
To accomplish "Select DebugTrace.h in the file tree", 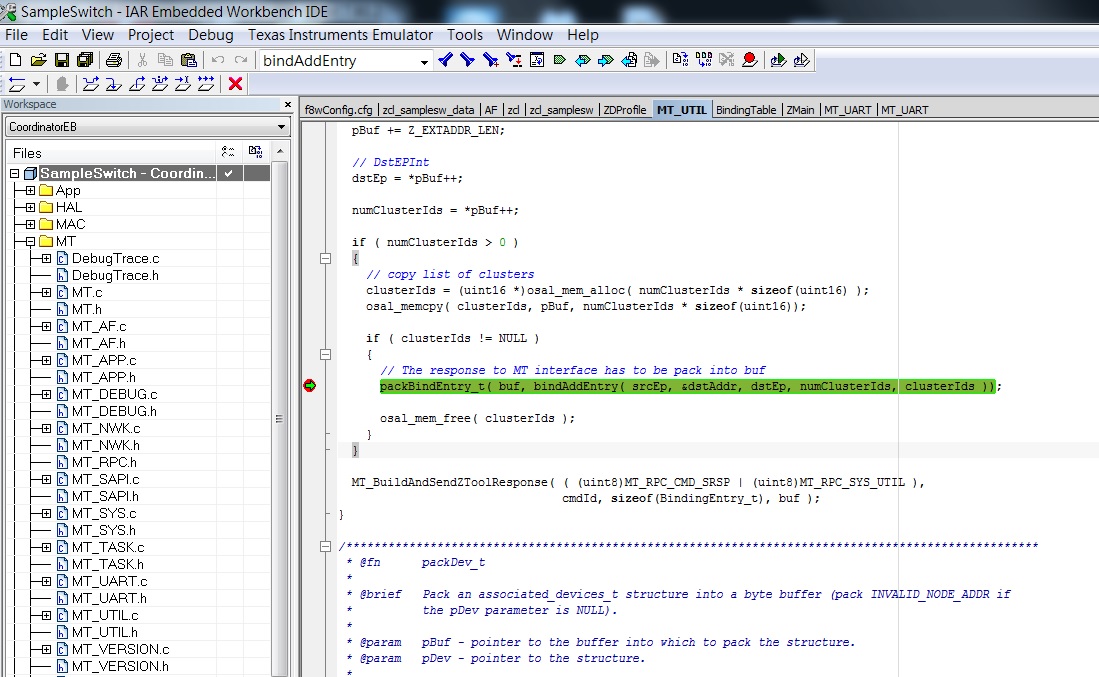I will point(115,275).
